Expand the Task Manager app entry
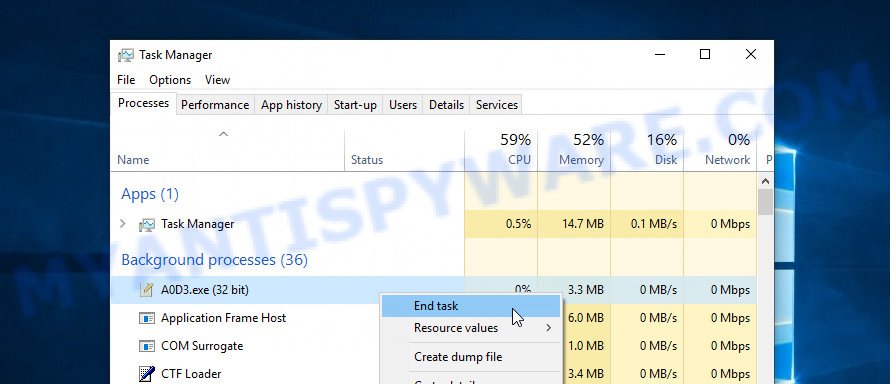This screenshot has width=890, height=384. click(123, 224)
